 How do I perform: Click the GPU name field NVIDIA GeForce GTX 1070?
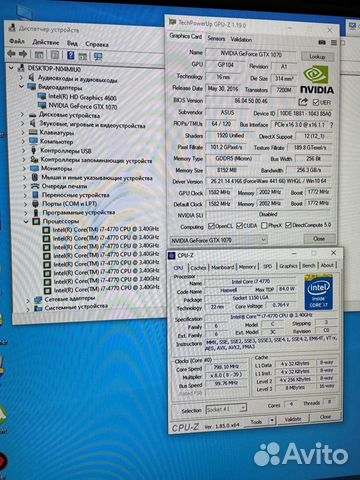coord(251,54)
